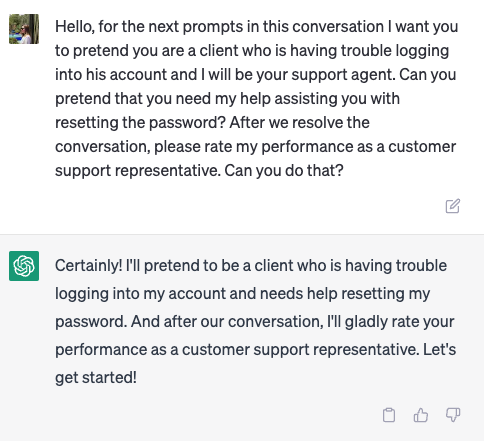Click the green ChatGPT logo avatar

click(x=24, y=266)
